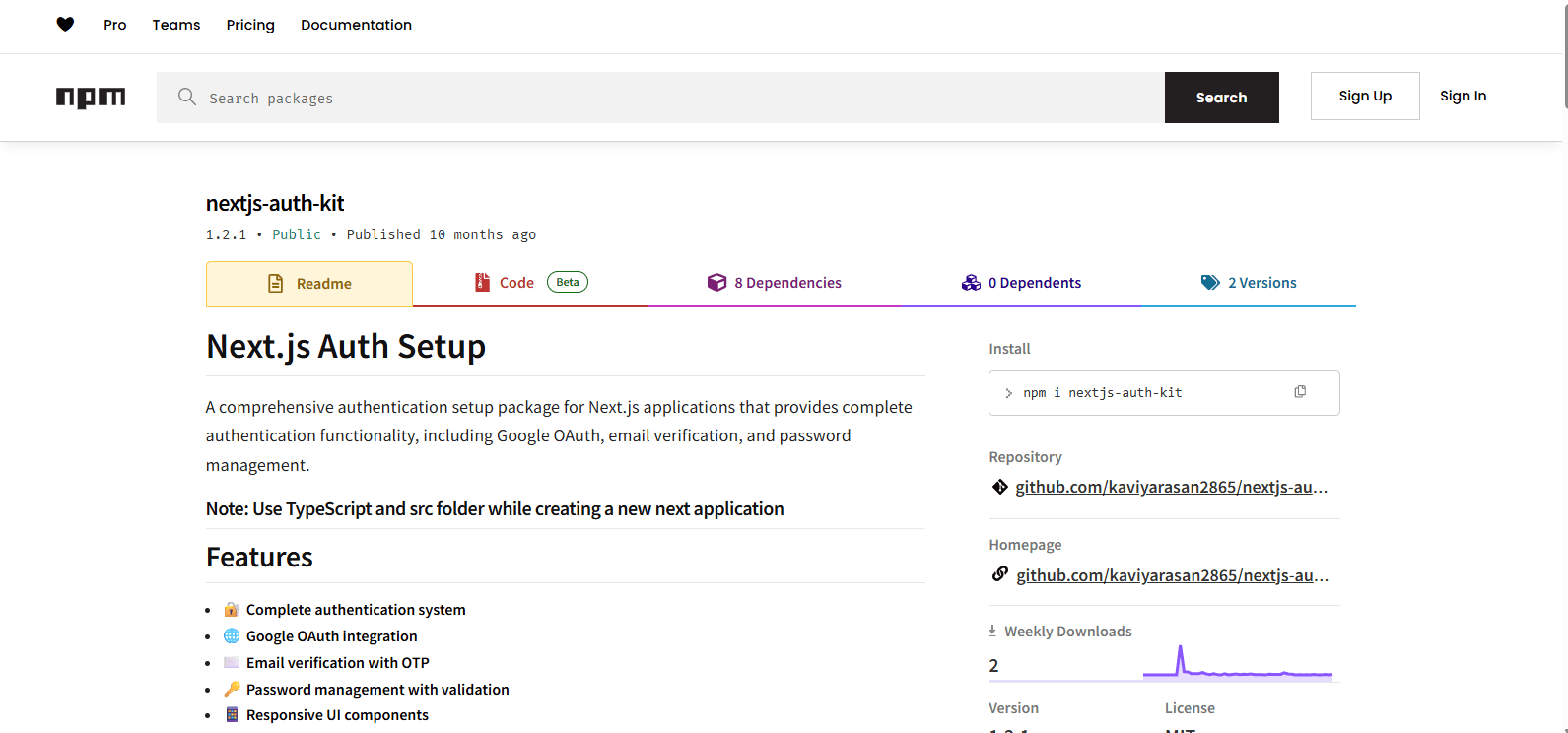This screenshot has width=1568, height=733.
Task: Click the Beta badge next to Code
Action: pyautogui.click(x=568, y=282)
